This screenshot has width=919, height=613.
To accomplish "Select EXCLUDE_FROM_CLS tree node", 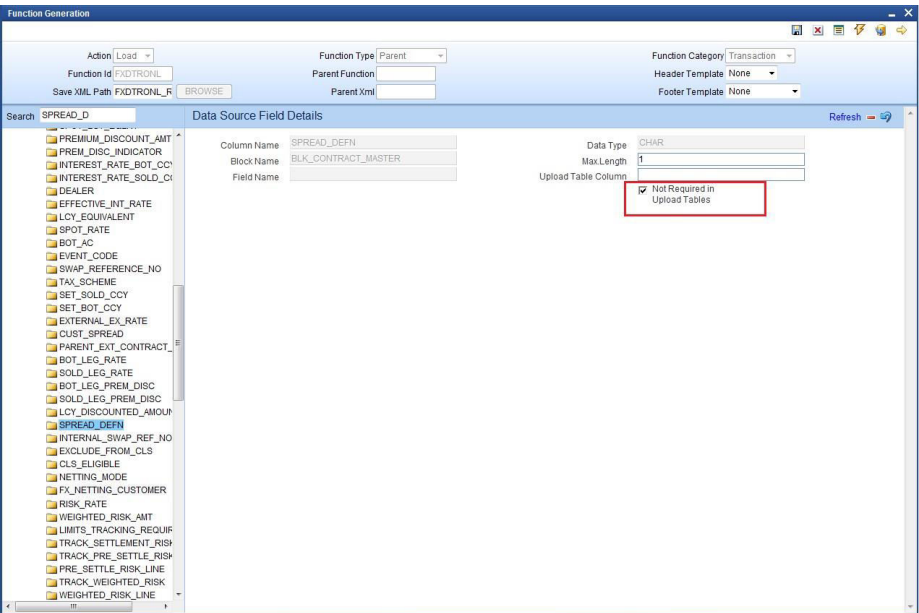I will pyautogui.click(x=105, y=451).
